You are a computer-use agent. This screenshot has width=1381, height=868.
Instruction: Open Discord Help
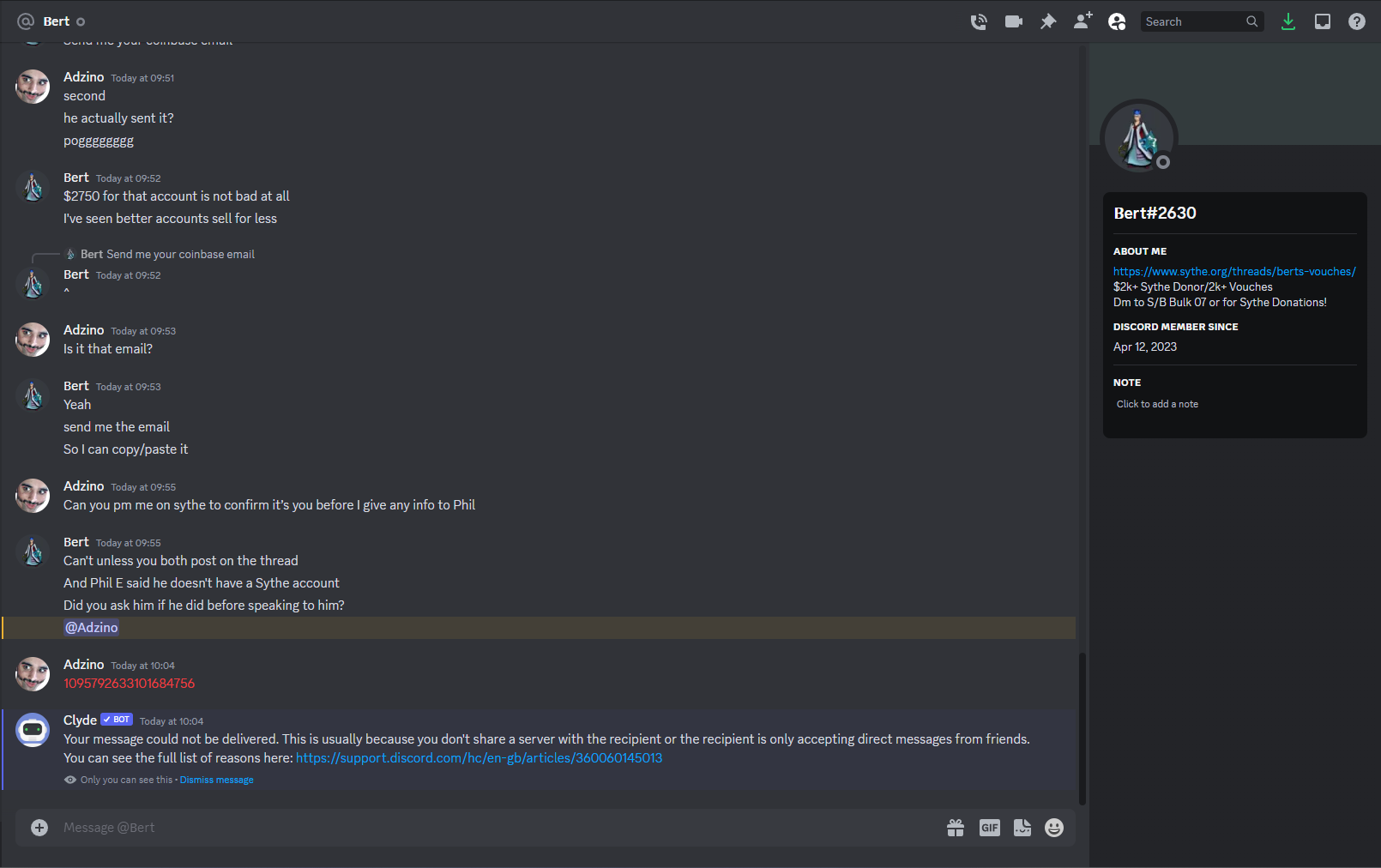pyautogui.click(x=1357, y=21)
